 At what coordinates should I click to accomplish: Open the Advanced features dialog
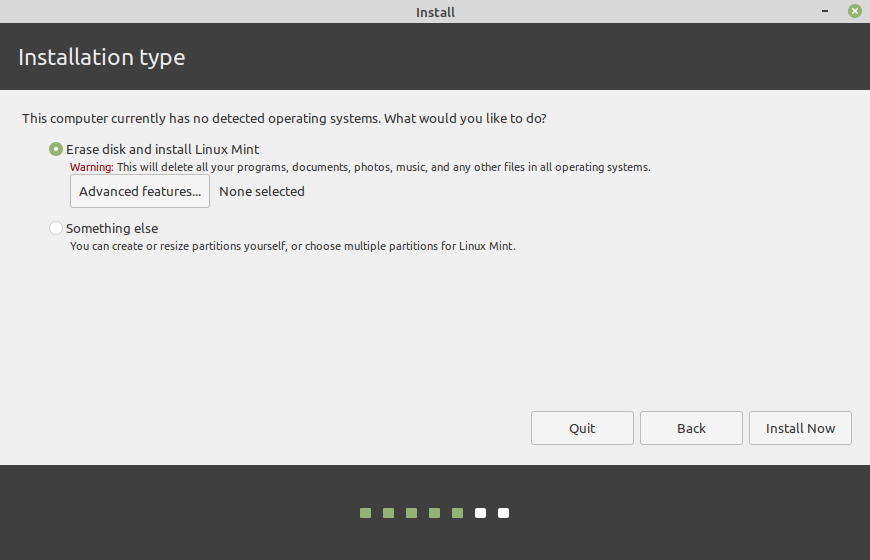click(140, 191)
